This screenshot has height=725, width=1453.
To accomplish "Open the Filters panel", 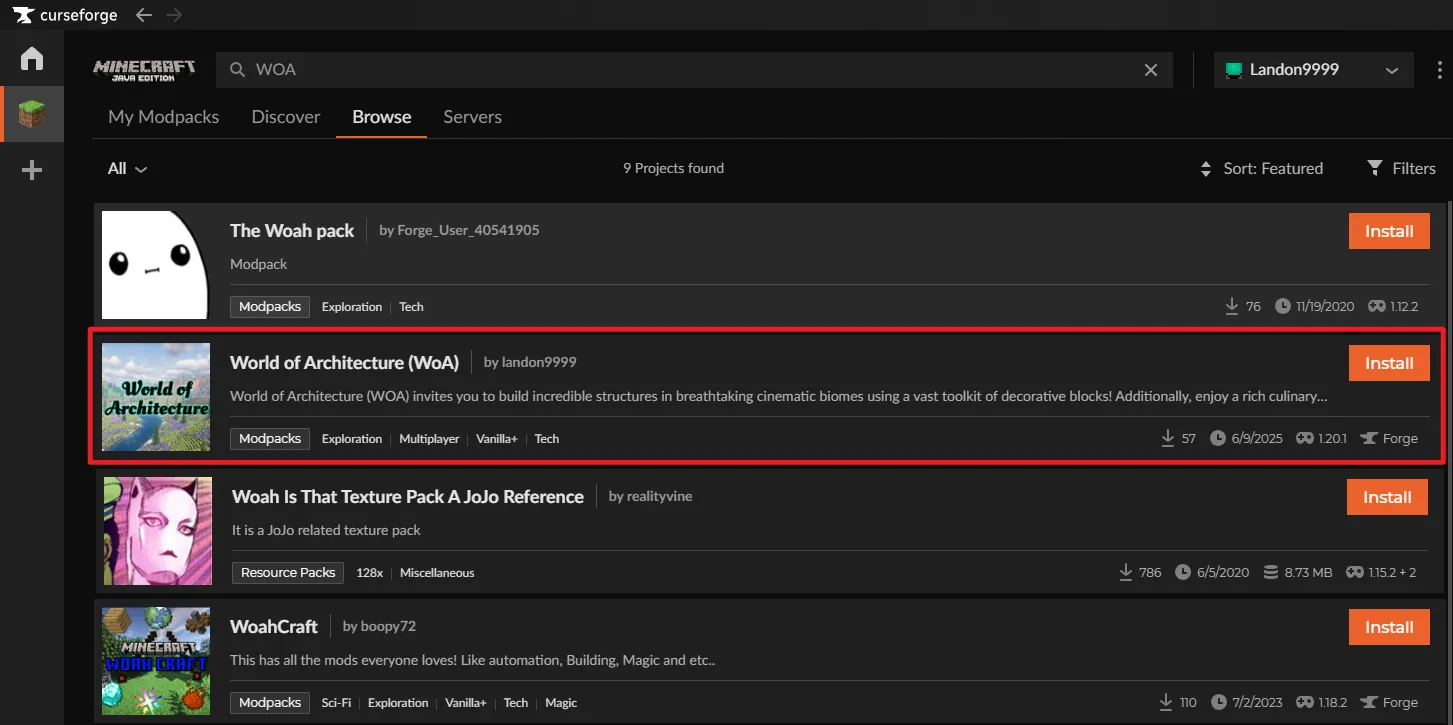I will 1402,168.
